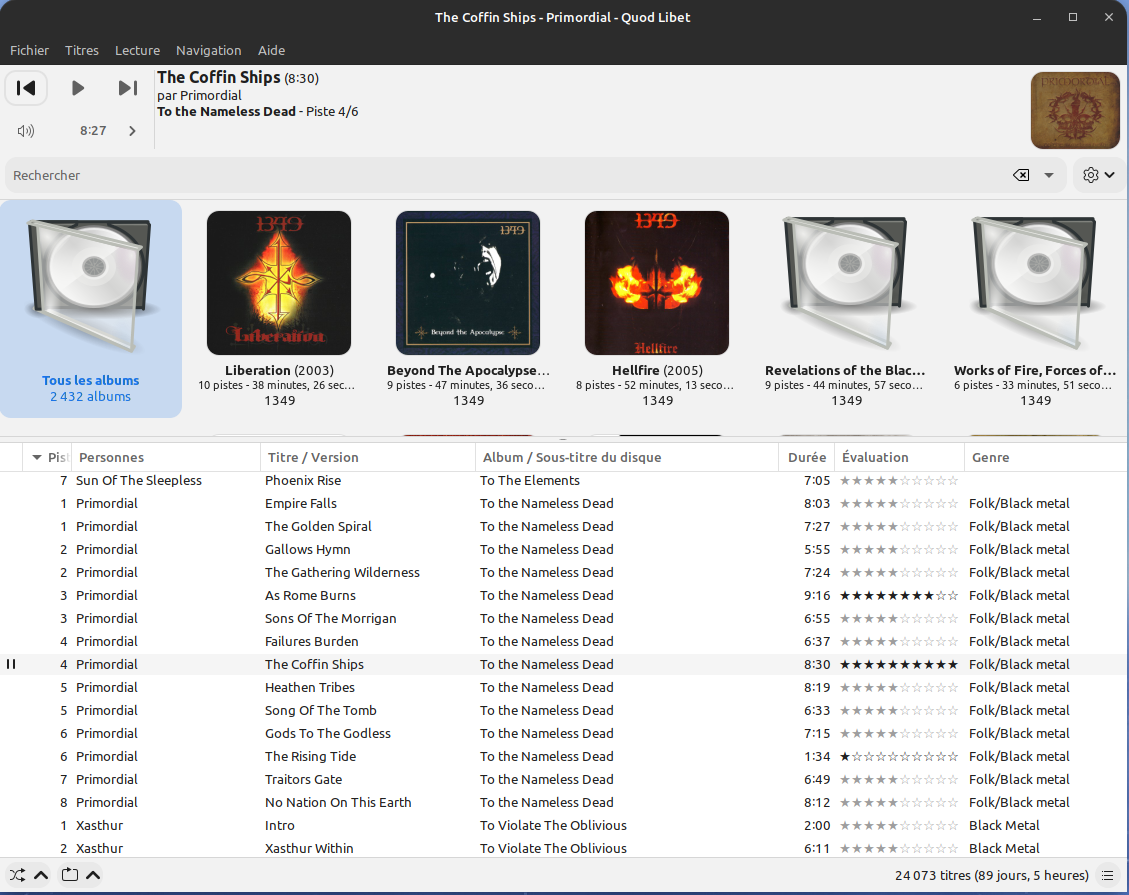
Task: Open the queue list icon in the status bar
Action: pyautogui.click(x=1107, y=875)
